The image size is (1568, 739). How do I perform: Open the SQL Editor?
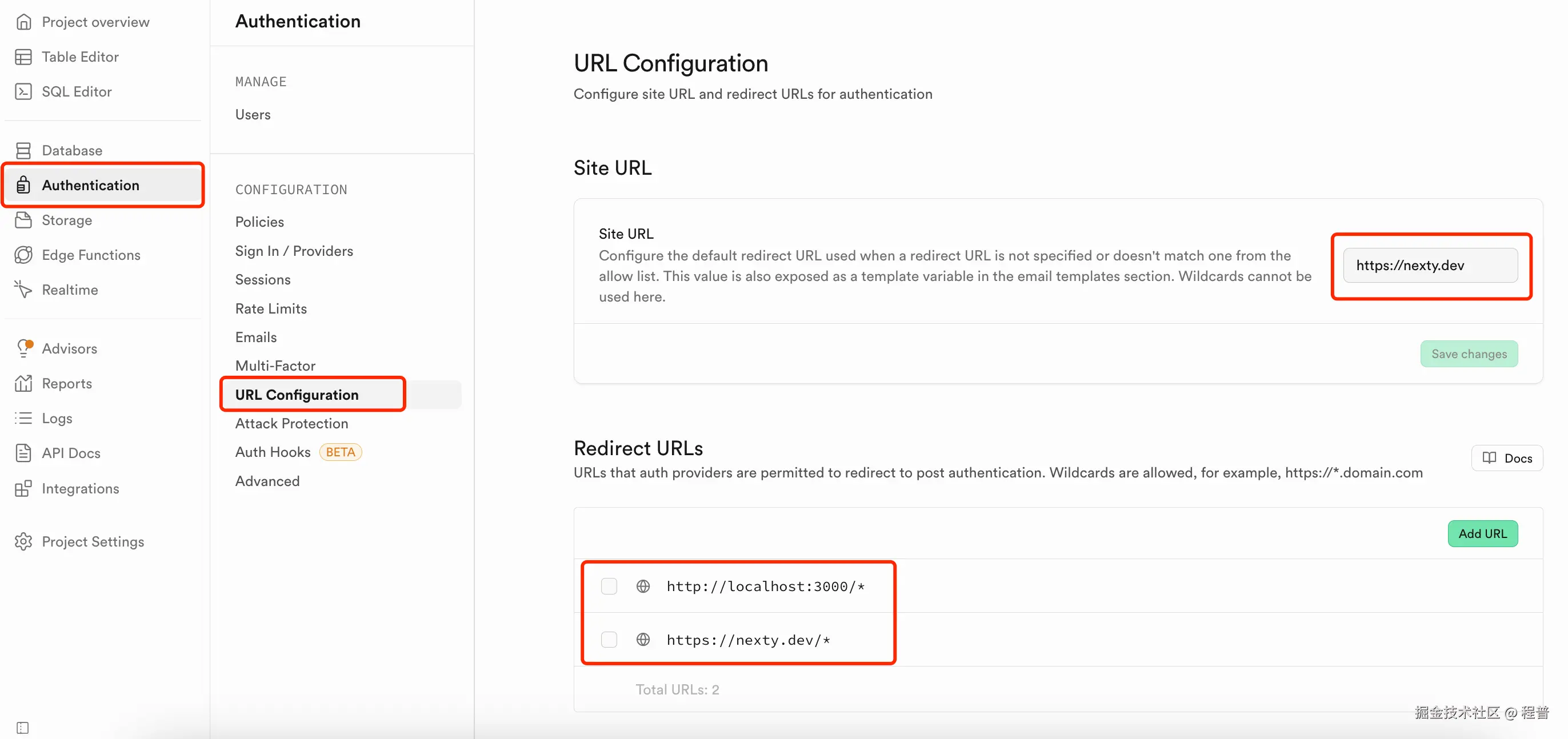77,91
